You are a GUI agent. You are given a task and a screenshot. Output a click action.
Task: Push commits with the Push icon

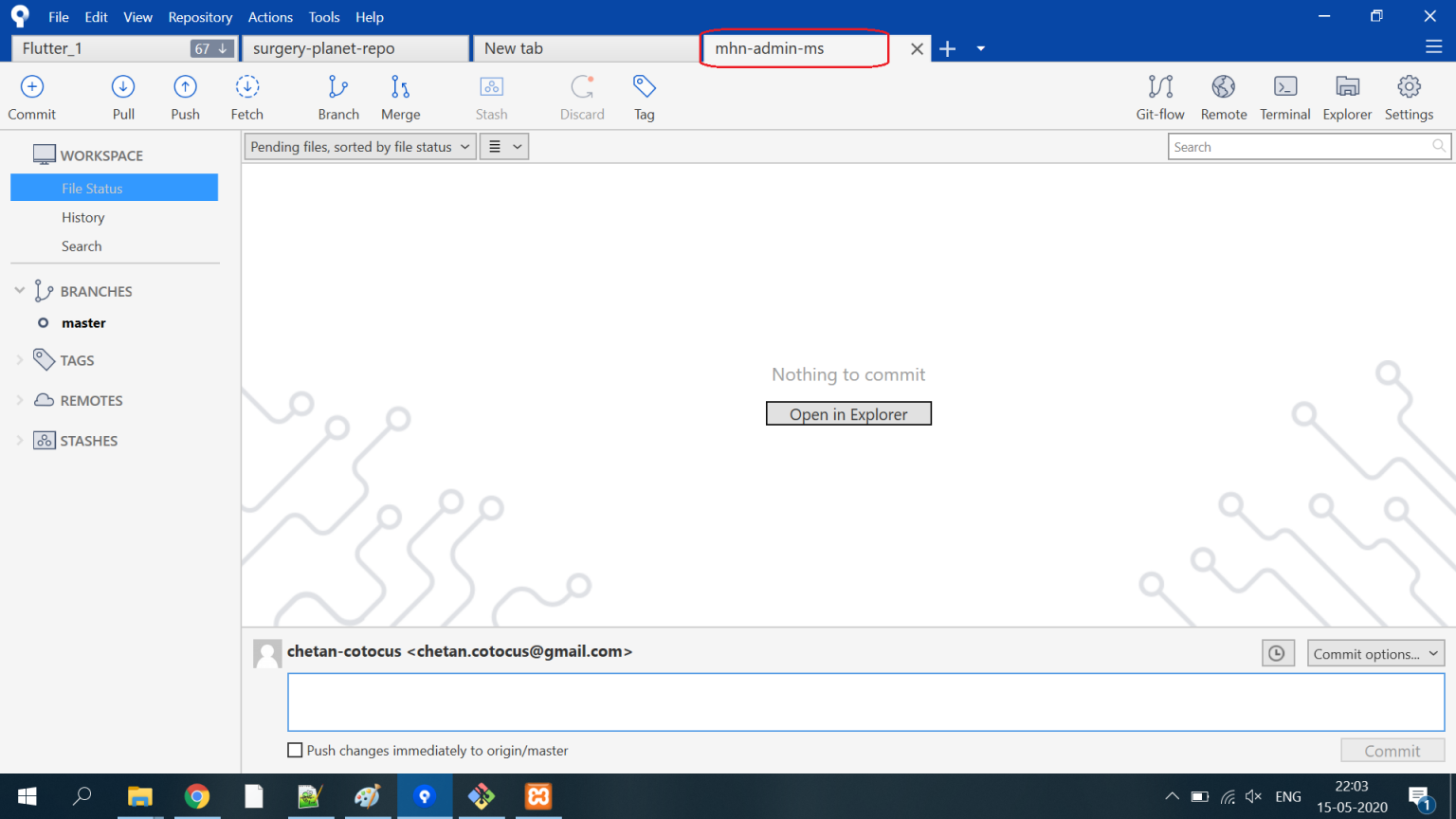pos(185,87)
